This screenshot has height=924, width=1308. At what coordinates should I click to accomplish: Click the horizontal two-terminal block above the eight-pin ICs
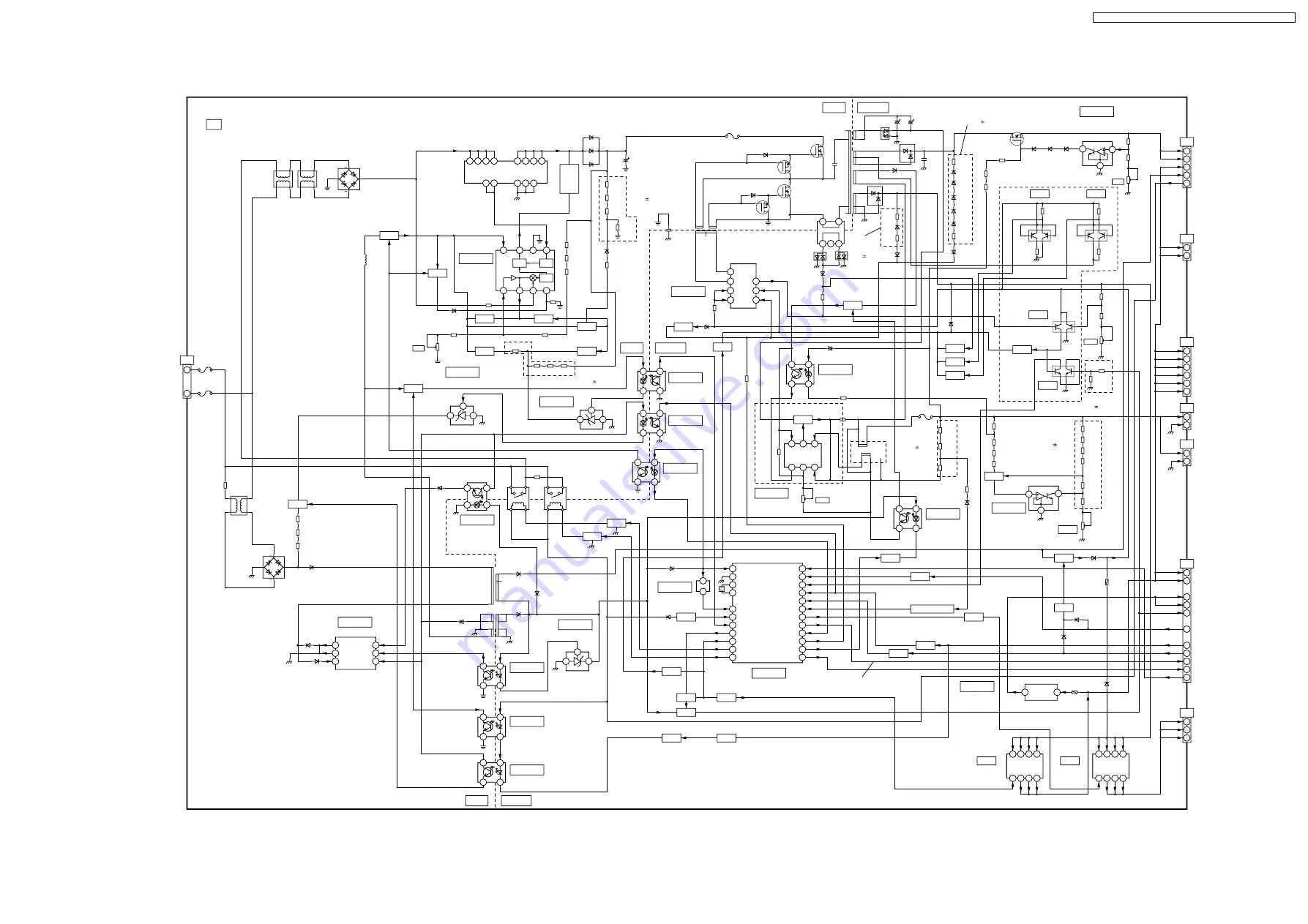(1040, 692)
